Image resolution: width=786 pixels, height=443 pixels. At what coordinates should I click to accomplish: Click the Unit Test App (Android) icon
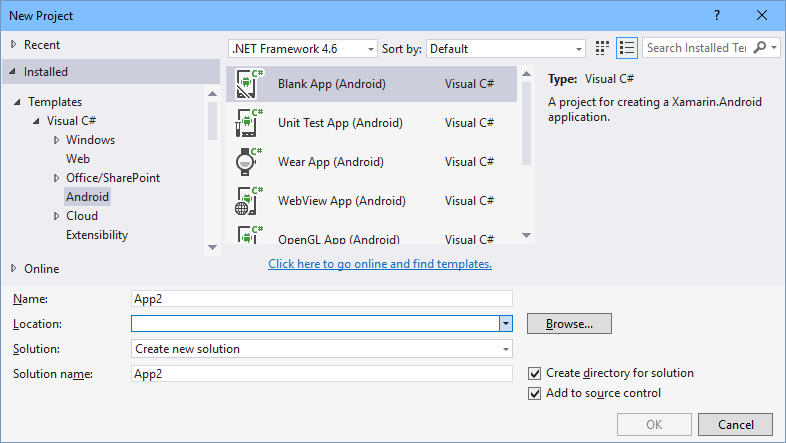(248, 123)
